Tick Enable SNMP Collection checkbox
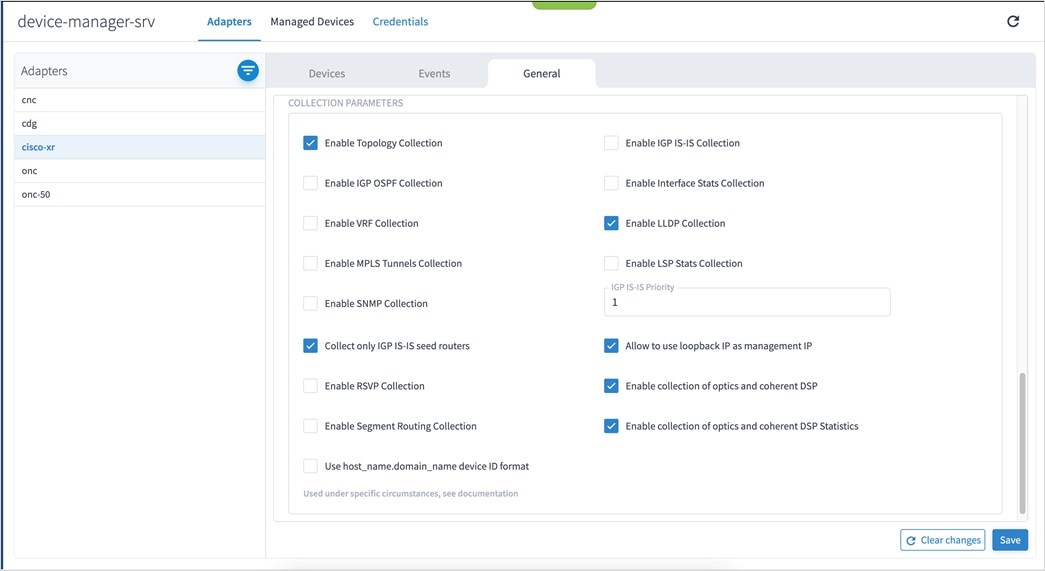The image size is (1045, 571). pyautogui.click(x=310, y=303)
